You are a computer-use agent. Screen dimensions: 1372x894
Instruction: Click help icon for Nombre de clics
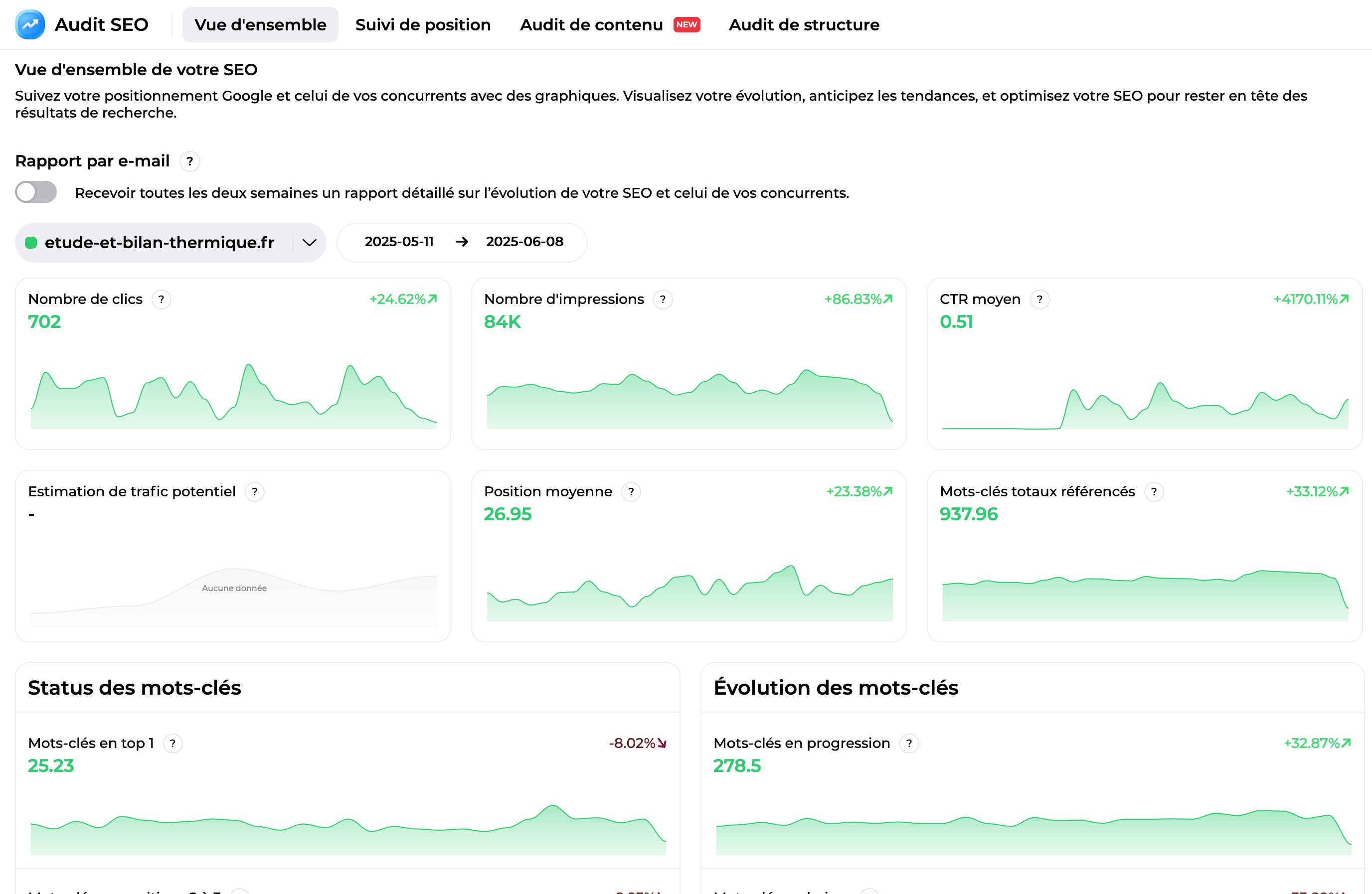162,299
